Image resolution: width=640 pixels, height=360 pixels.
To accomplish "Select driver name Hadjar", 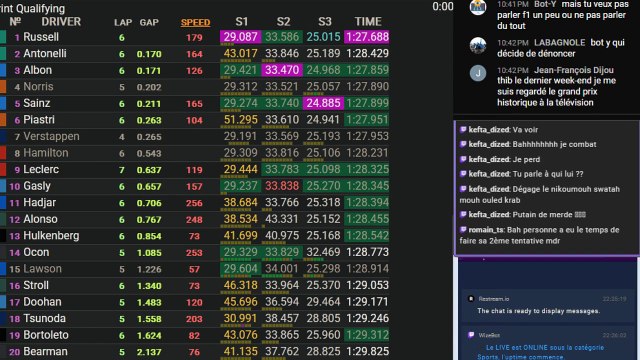I will click(x=40, y=202).
